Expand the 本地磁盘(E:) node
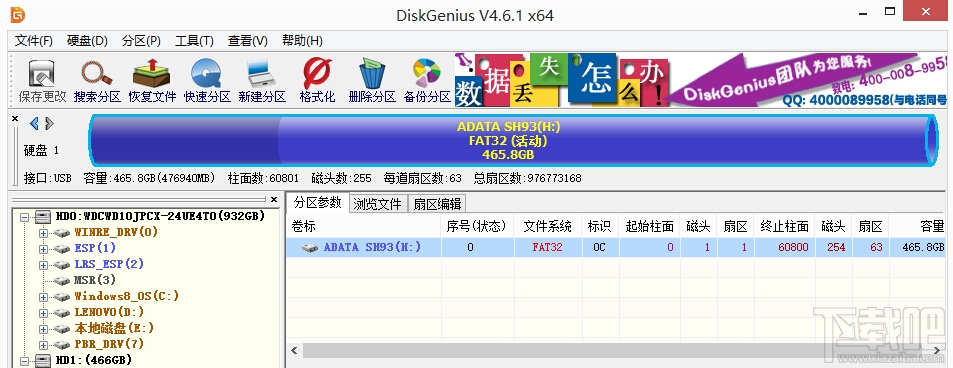The width and height of the screenshot is (953, 368). [x=43, y=329]
